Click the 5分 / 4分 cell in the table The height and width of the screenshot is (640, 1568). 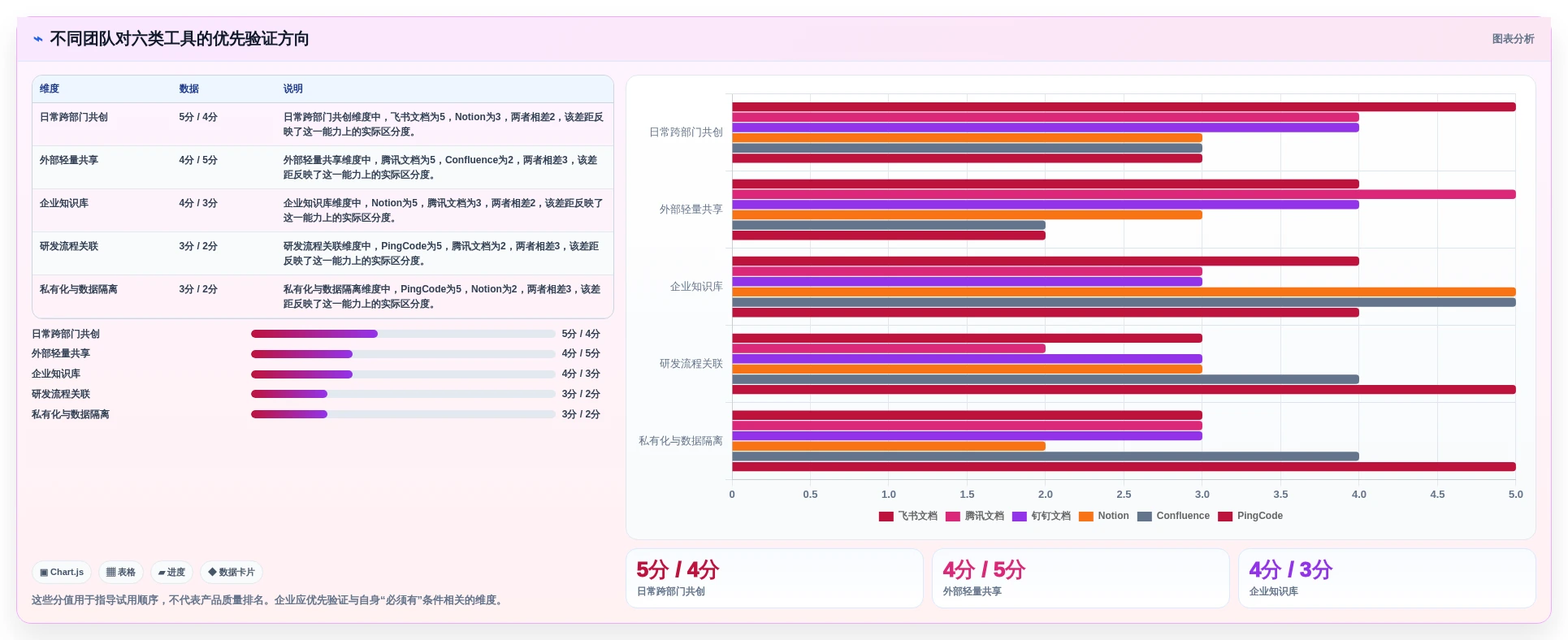(198, 117)
